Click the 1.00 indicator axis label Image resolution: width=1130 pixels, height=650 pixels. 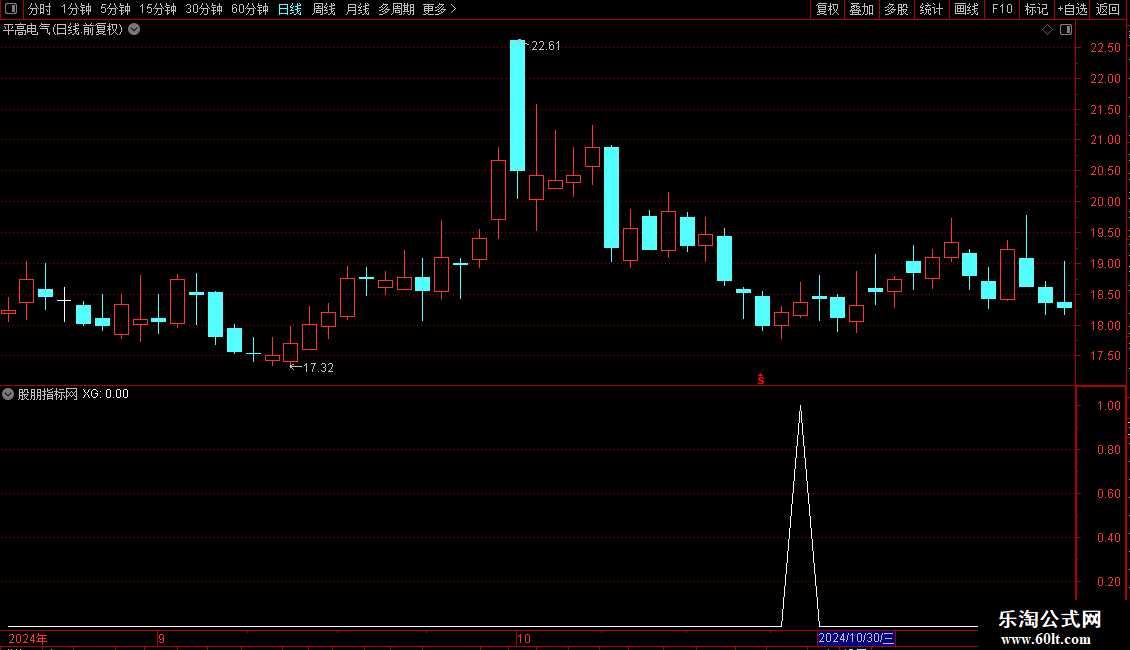point(1108,406)
